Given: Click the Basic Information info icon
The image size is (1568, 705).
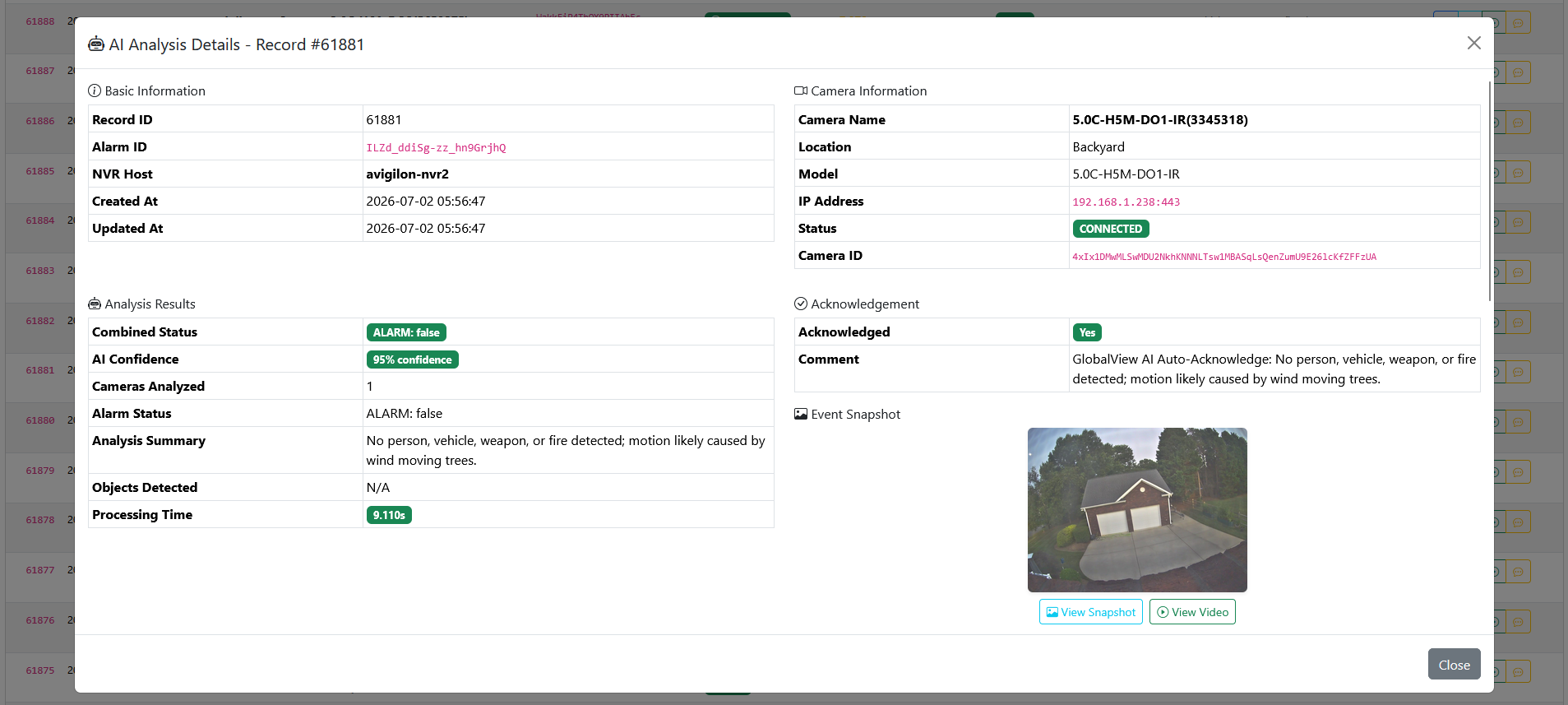Looking at the screenshot, I should click(x=95, y=90).
